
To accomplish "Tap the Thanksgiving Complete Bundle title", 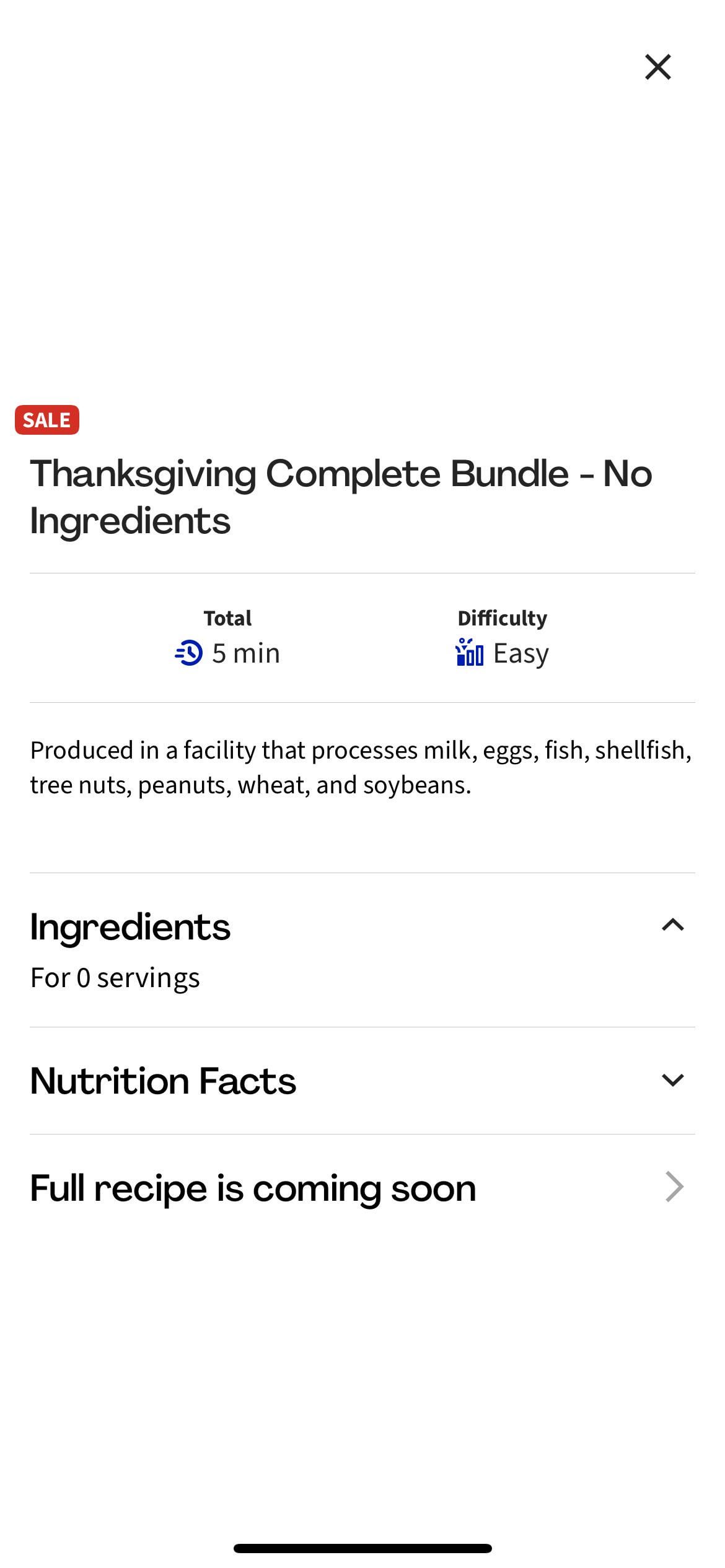I will (x=341, y=474).
